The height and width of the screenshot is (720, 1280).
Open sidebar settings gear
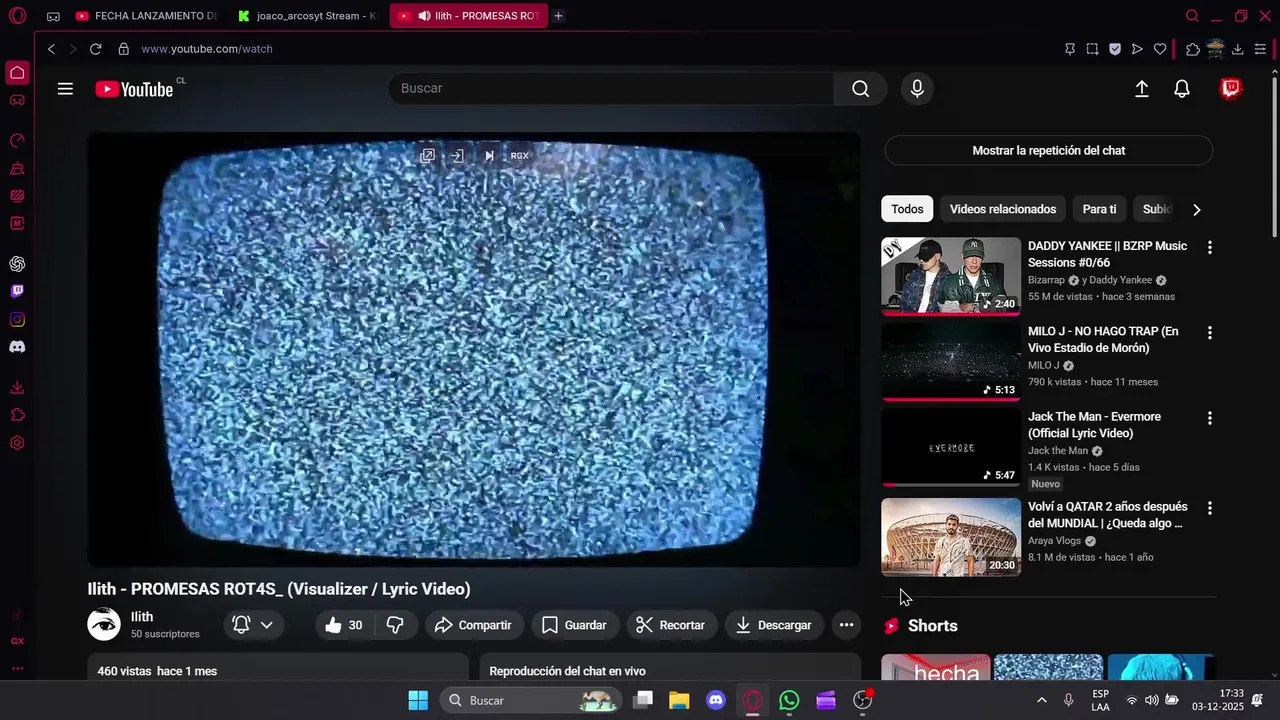point(17,443)
